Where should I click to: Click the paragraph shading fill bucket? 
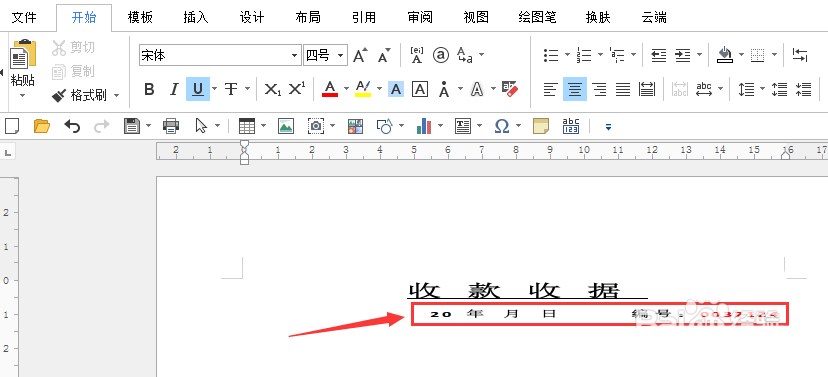click(725, 55)
